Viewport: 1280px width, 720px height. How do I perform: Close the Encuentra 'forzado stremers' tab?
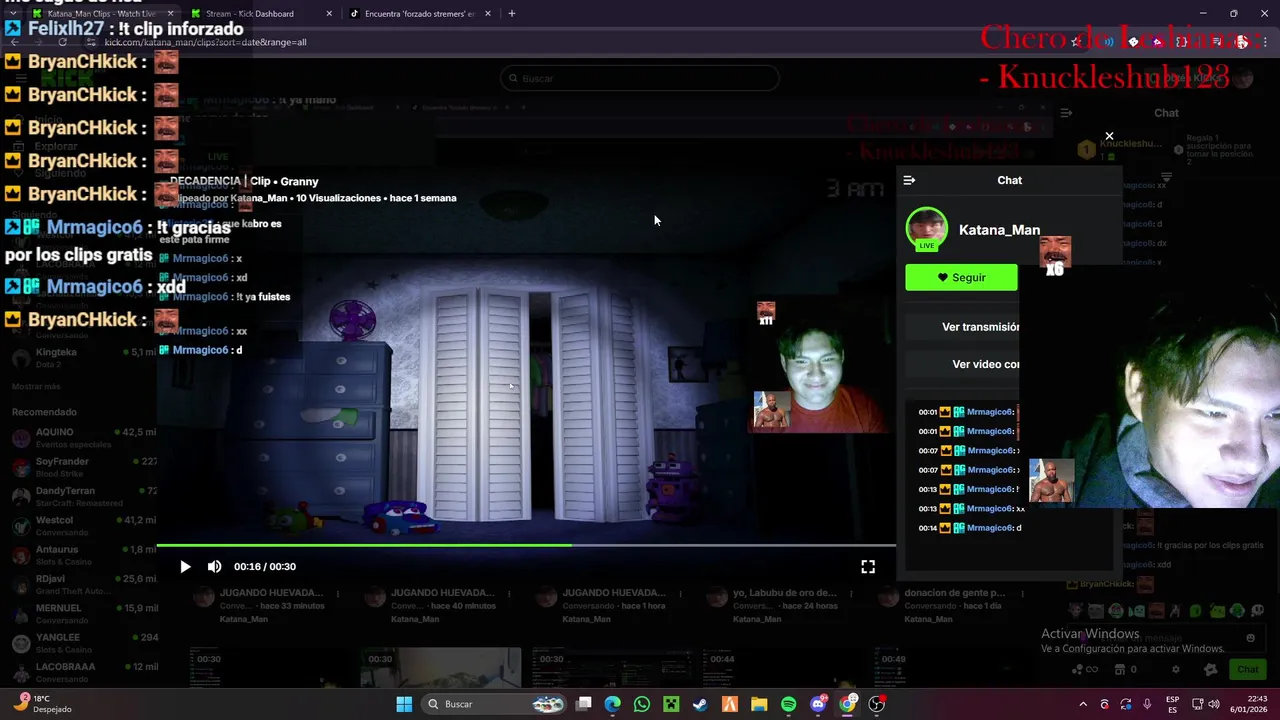488,14
